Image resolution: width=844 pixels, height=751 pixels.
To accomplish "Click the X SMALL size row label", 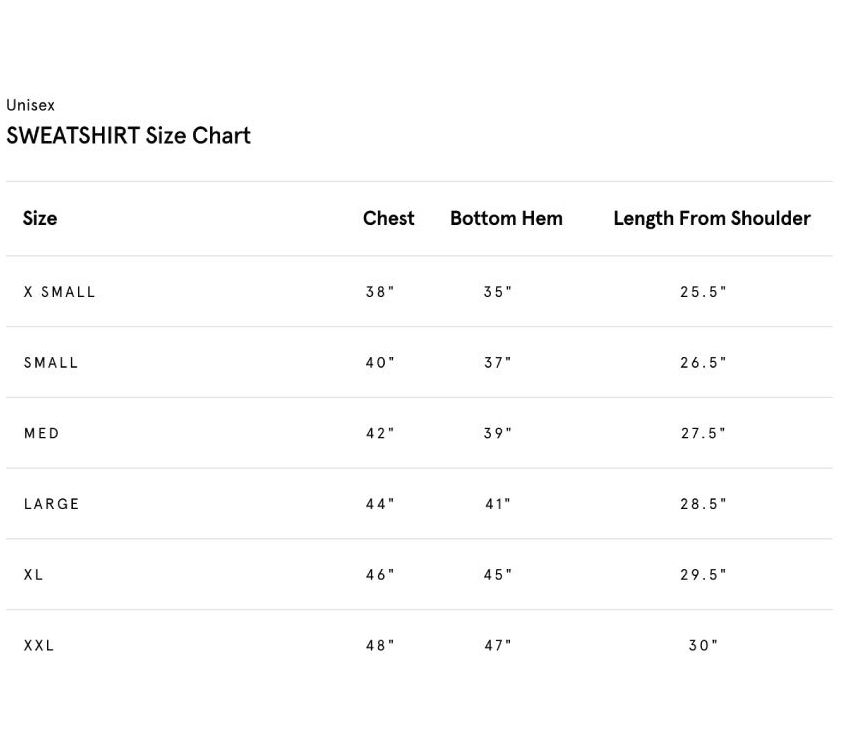I will [60, 292].
